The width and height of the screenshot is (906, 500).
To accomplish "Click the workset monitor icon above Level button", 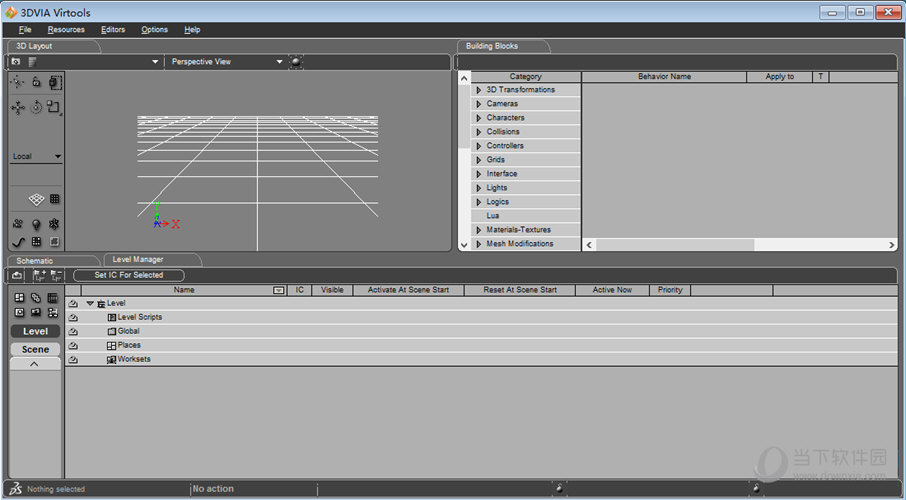I will coord(36,313).
